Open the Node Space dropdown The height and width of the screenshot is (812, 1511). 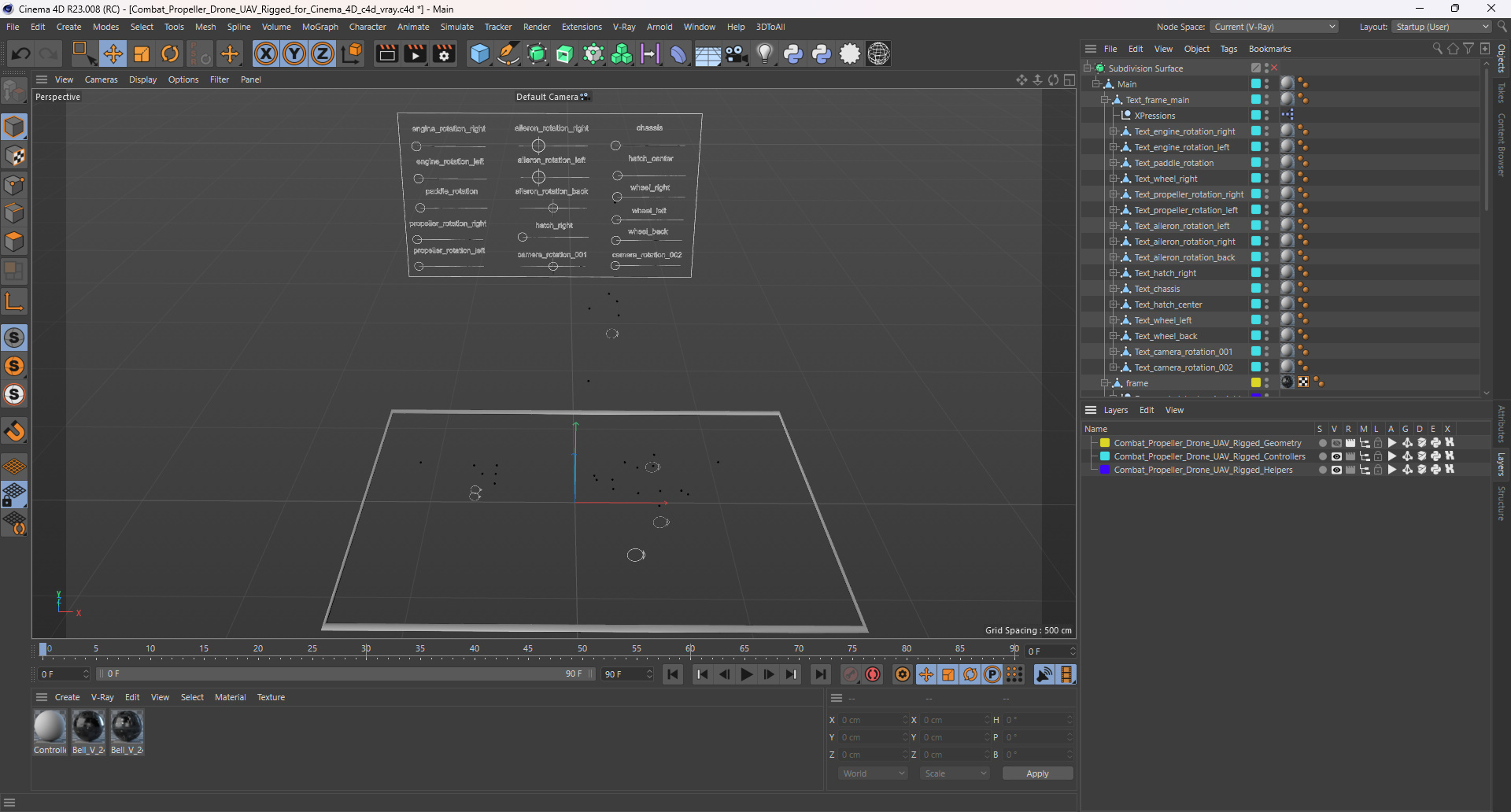(1274, 27)
